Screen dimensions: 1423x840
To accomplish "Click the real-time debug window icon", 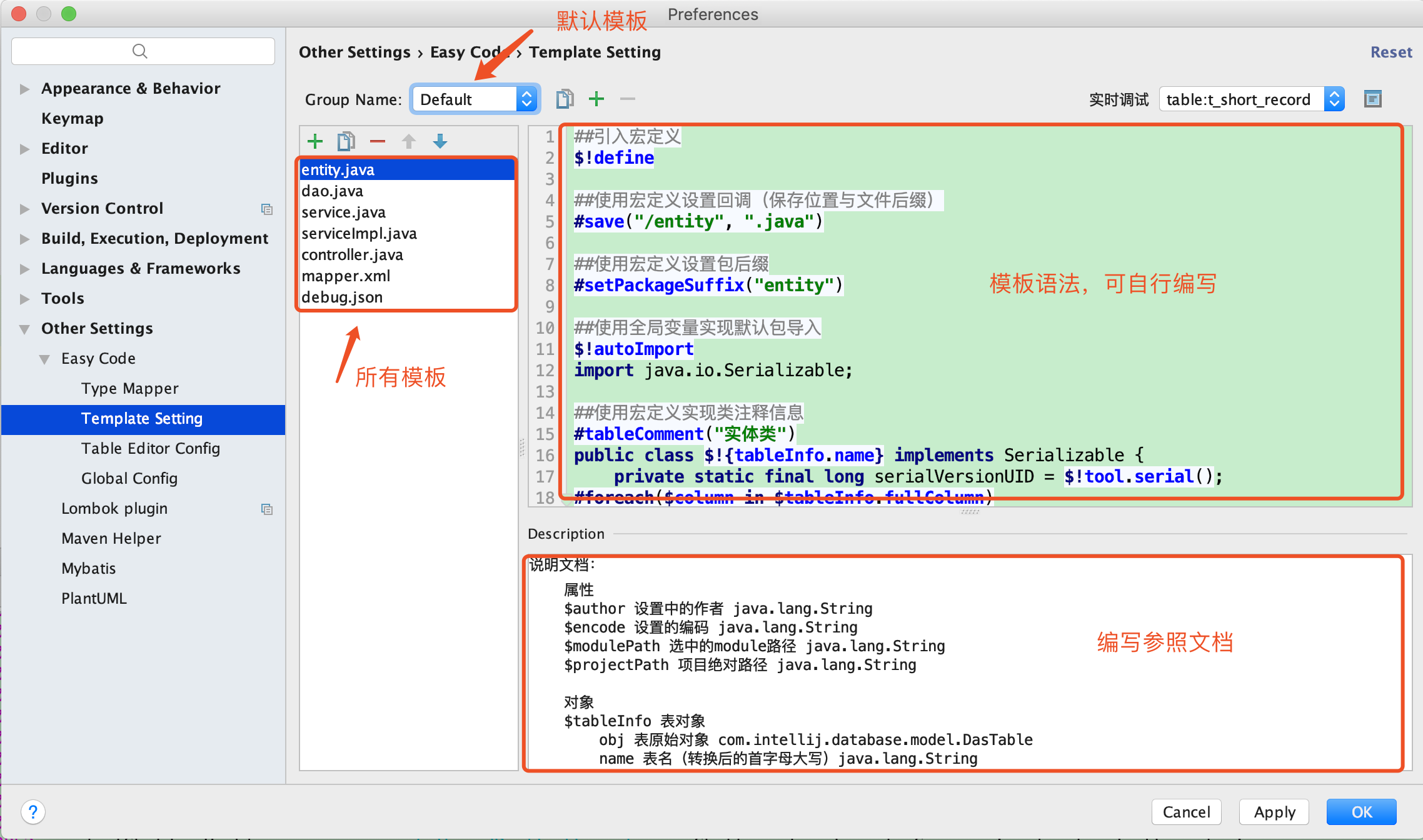I will tap(1372, 99).
